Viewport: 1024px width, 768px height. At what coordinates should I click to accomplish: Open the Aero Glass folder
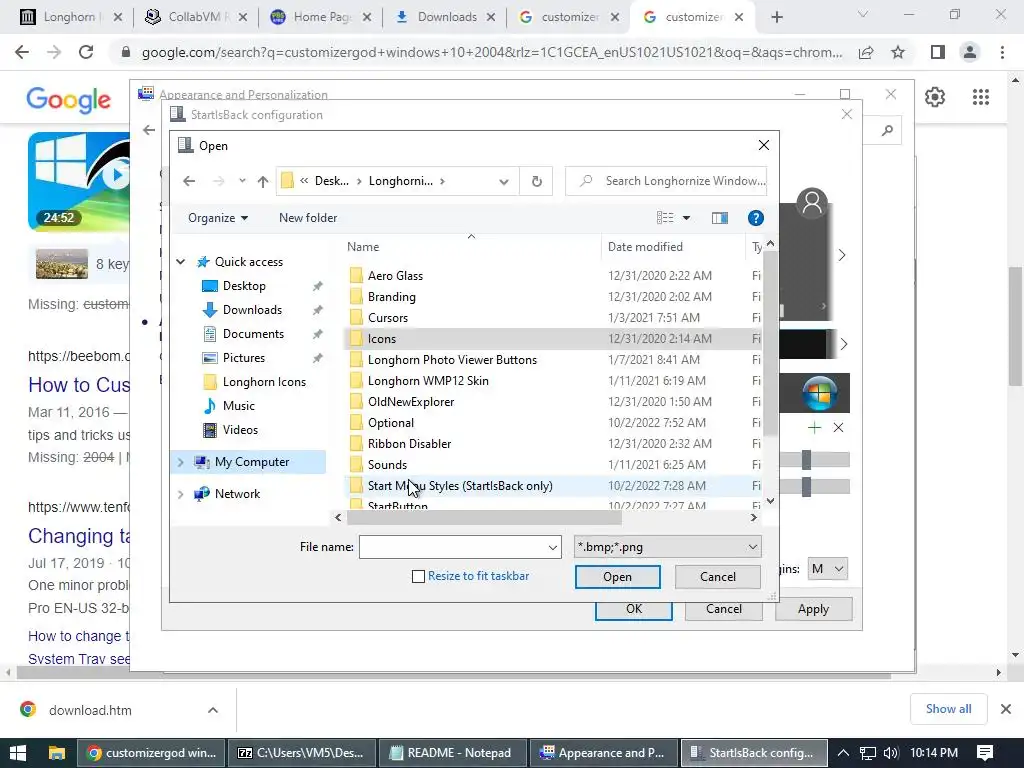click(395, 276)
